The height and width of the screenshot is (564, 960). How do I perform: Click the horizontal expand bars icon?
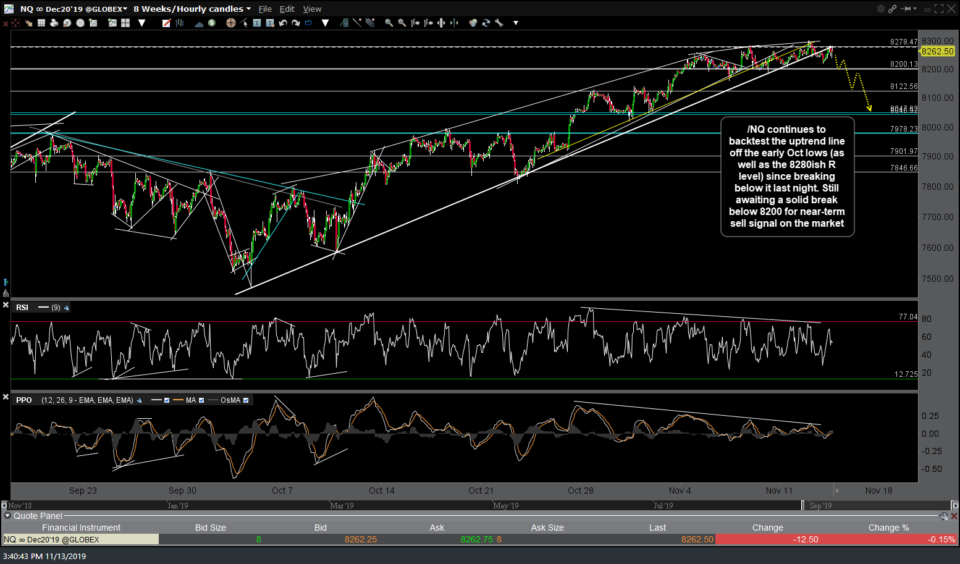(441, 23)
